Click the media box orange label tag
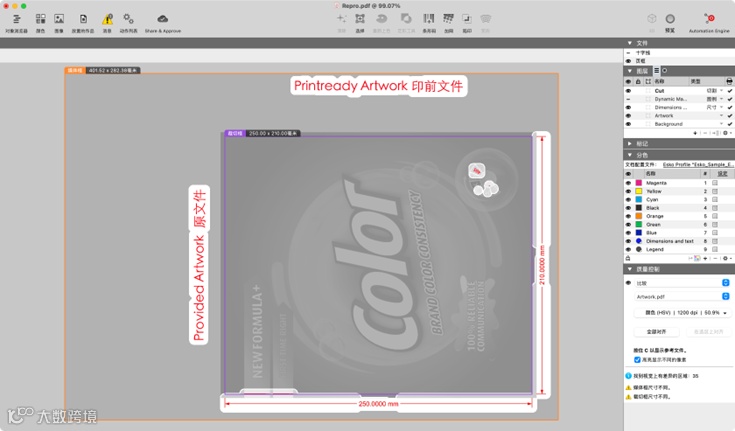The image size is (735, 431). pyautogui.click(x=75, y=70)
